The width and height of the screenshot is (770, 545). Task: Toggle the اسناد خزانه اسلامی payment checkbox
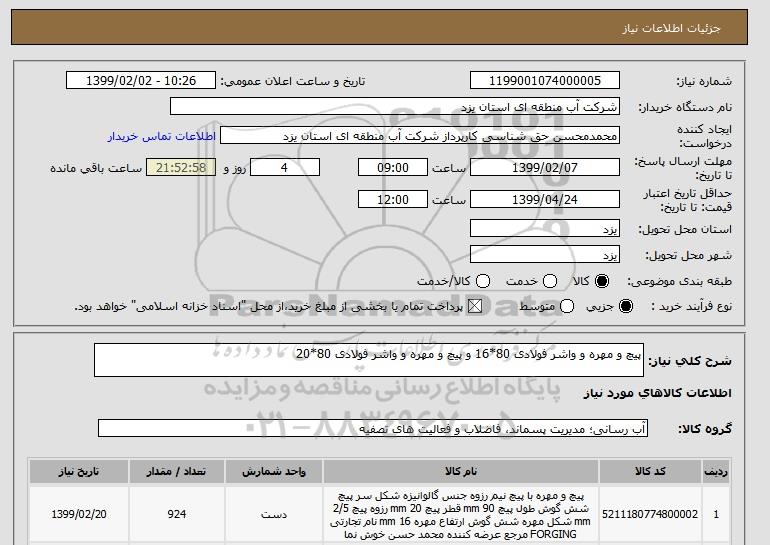474,306
